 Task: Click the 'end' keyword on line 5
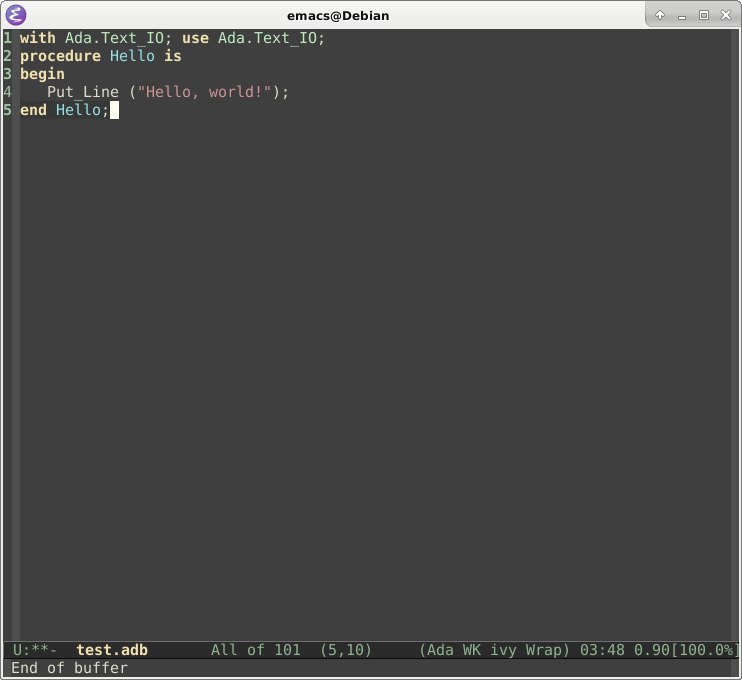coord(33,110)
